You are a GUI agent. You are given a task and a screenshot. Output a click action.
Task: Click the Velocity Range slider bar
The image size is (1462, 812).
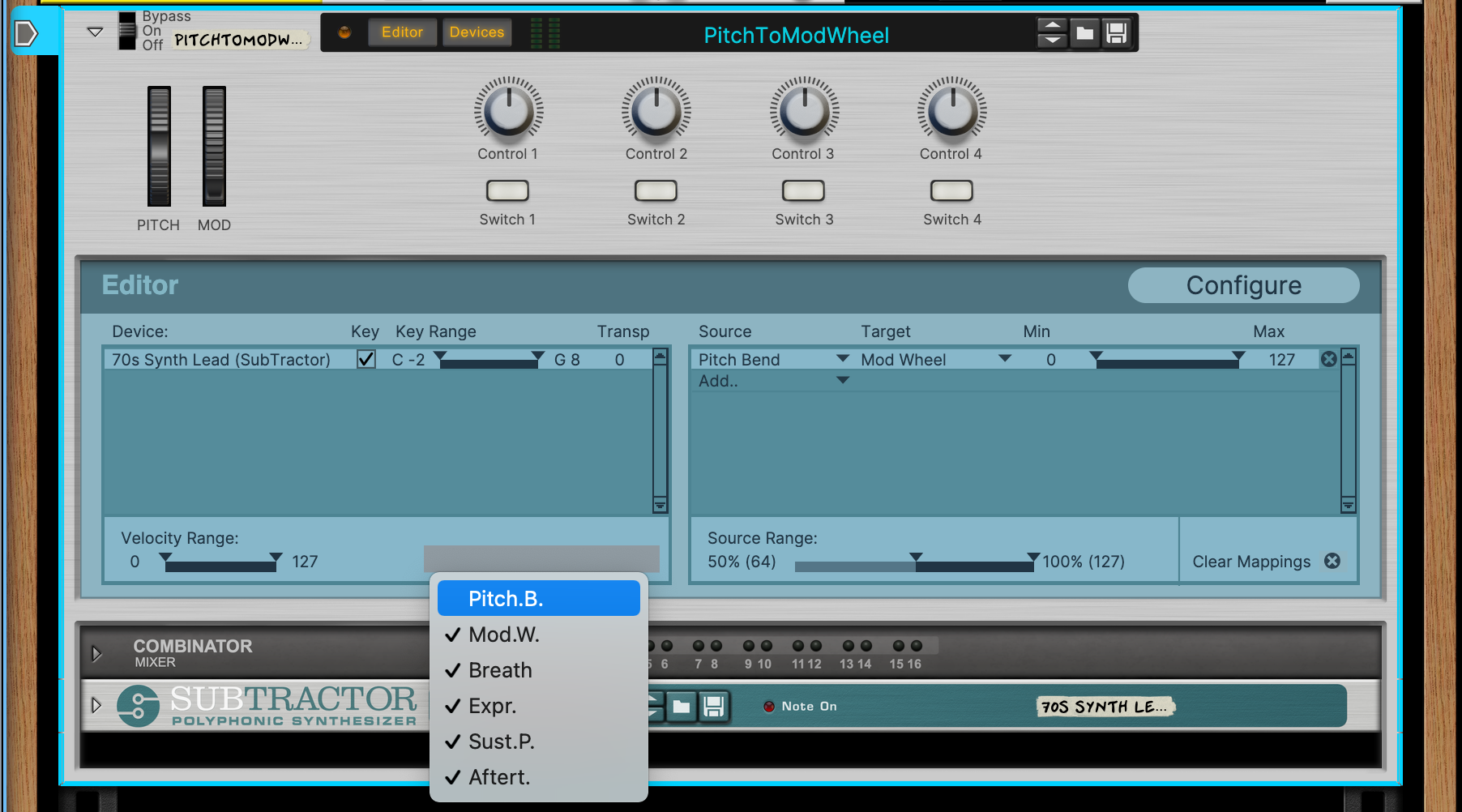click(x=220, y=562)
